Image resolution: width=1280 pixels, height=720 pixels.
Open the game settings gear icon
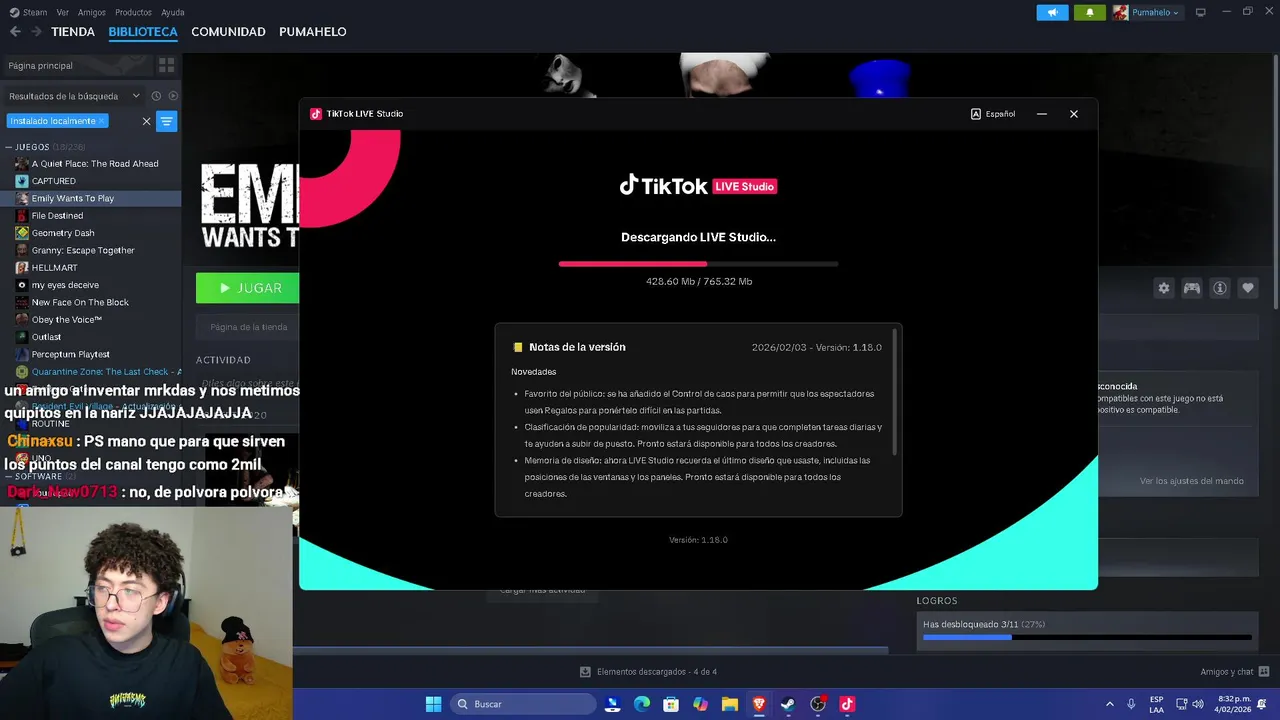pyautogui.click(x=1164, y=288)
